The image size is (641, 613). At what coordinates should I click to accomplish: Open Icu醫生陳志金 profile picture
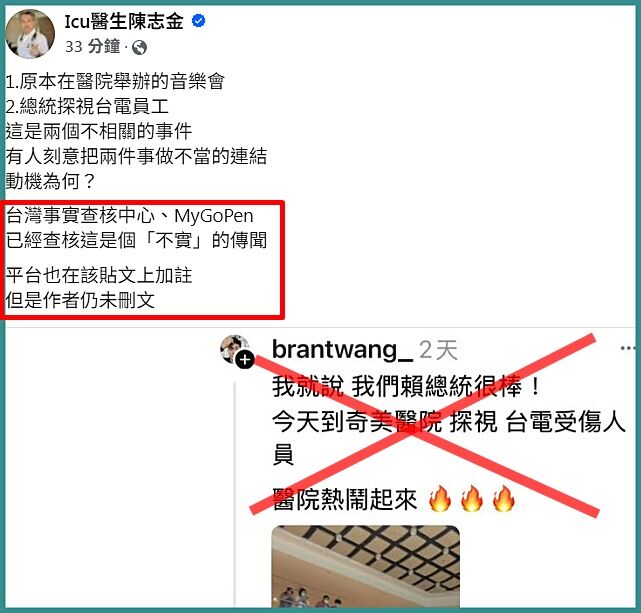tap(29, 34)
